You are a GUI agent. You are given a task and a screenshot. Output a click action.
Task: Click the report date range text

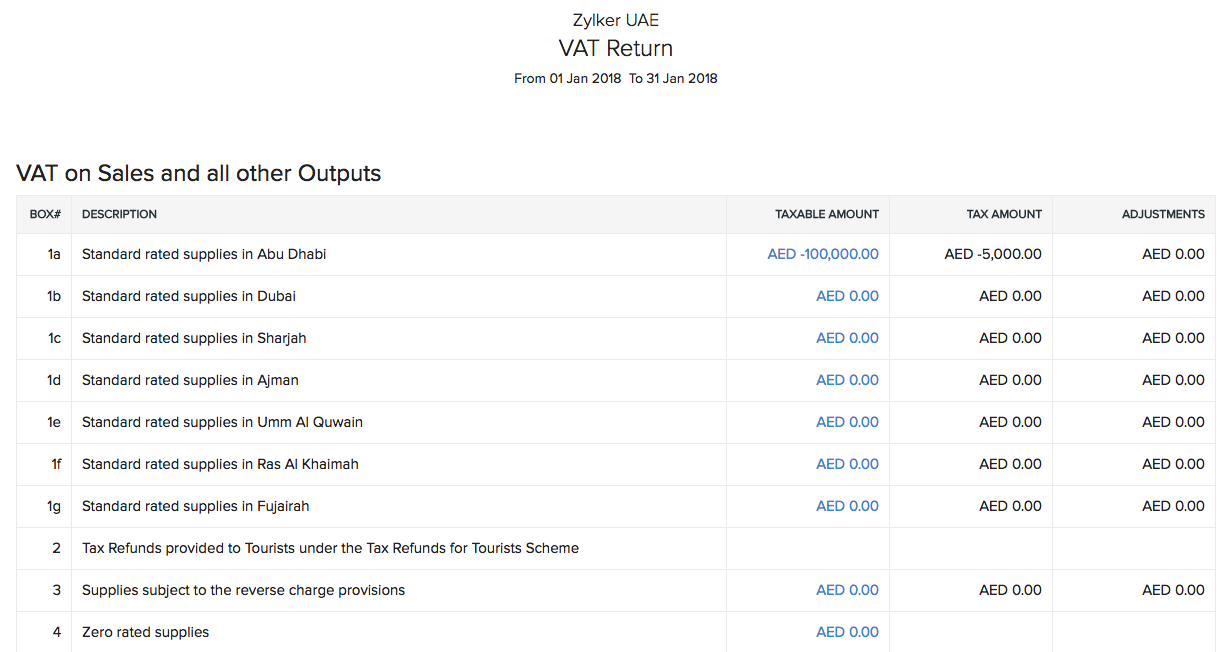(615, 78)
